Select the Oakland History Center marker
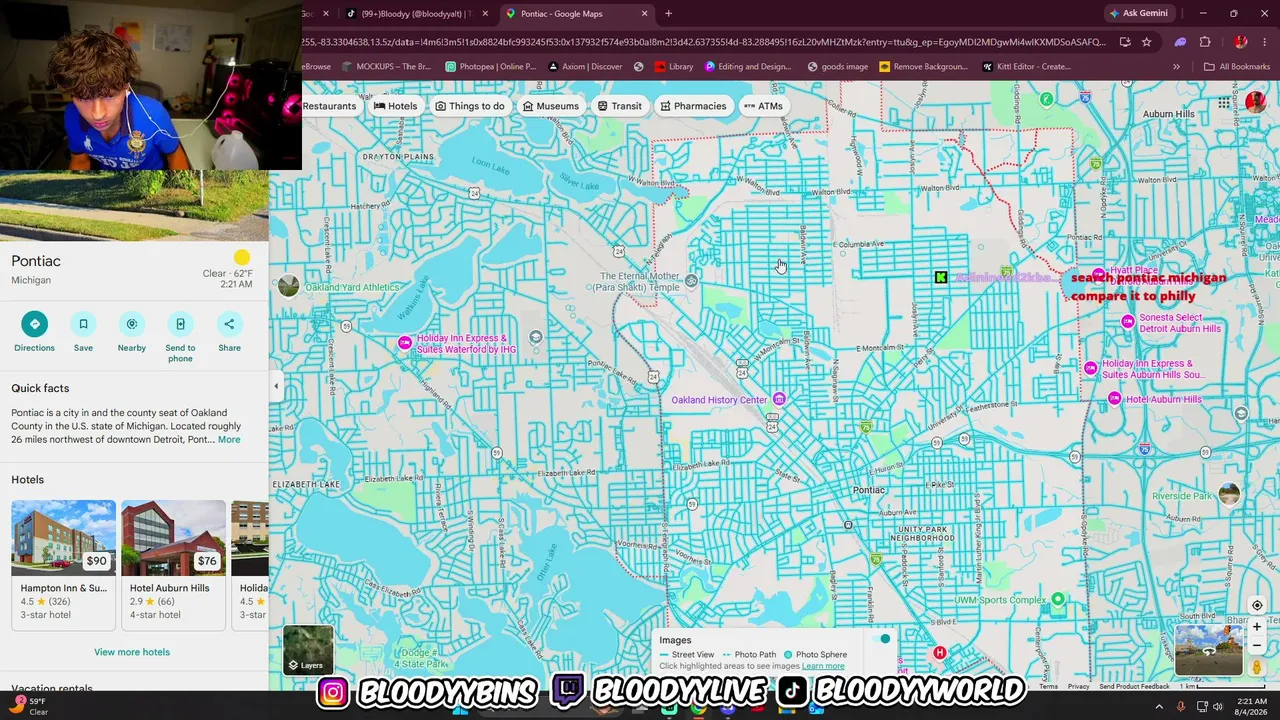This screenshot has height=720, width=1280. point(779,400)
